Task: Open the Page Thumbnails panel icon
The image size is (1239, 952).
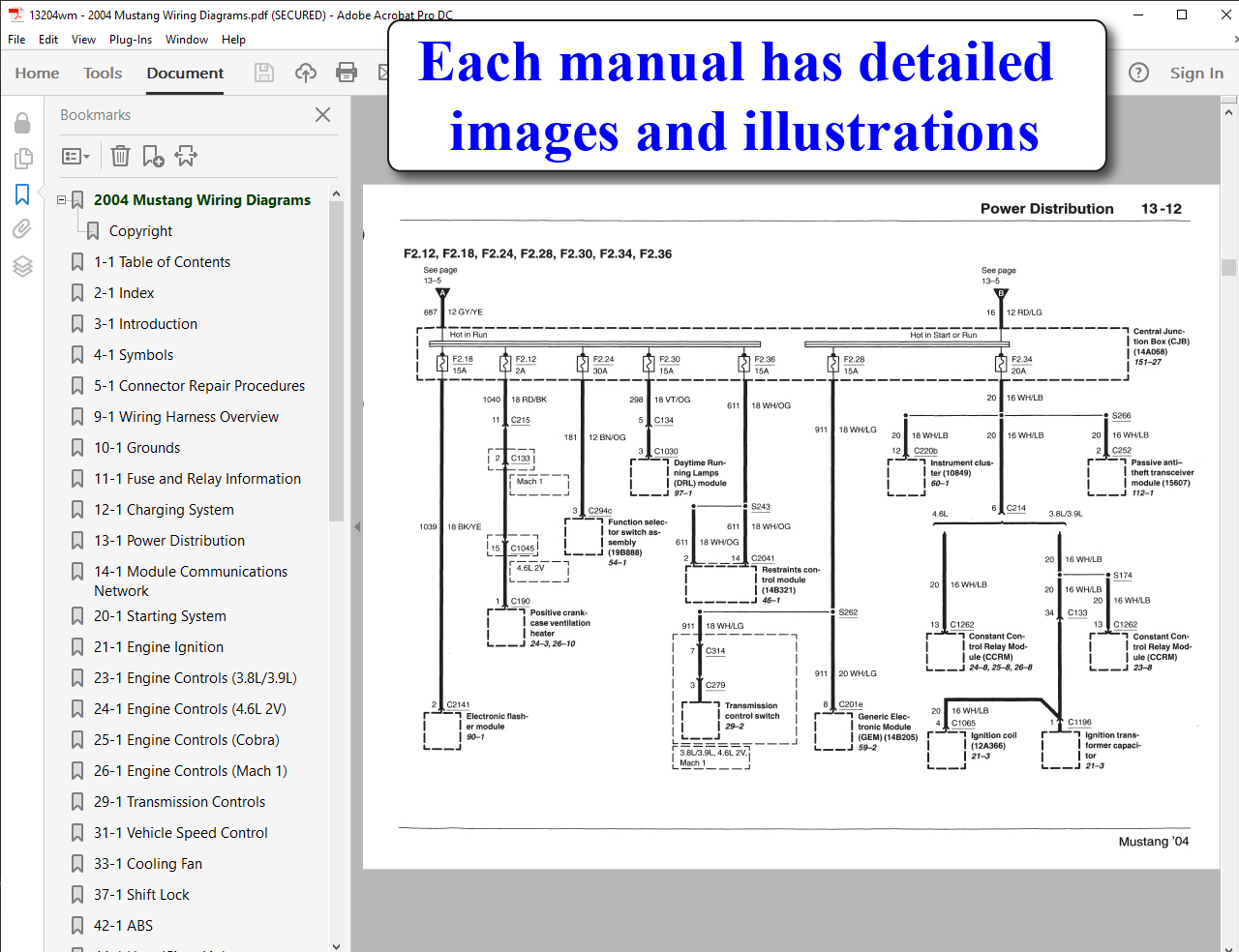Action: [22, 158]
